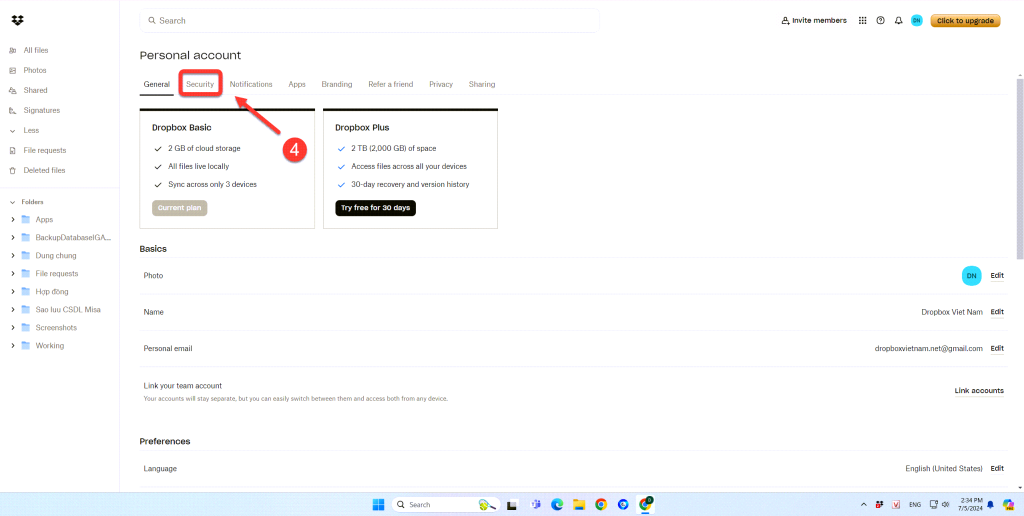
Task: Open the Copilot icon in the tray
Action: click(1008, 504)
